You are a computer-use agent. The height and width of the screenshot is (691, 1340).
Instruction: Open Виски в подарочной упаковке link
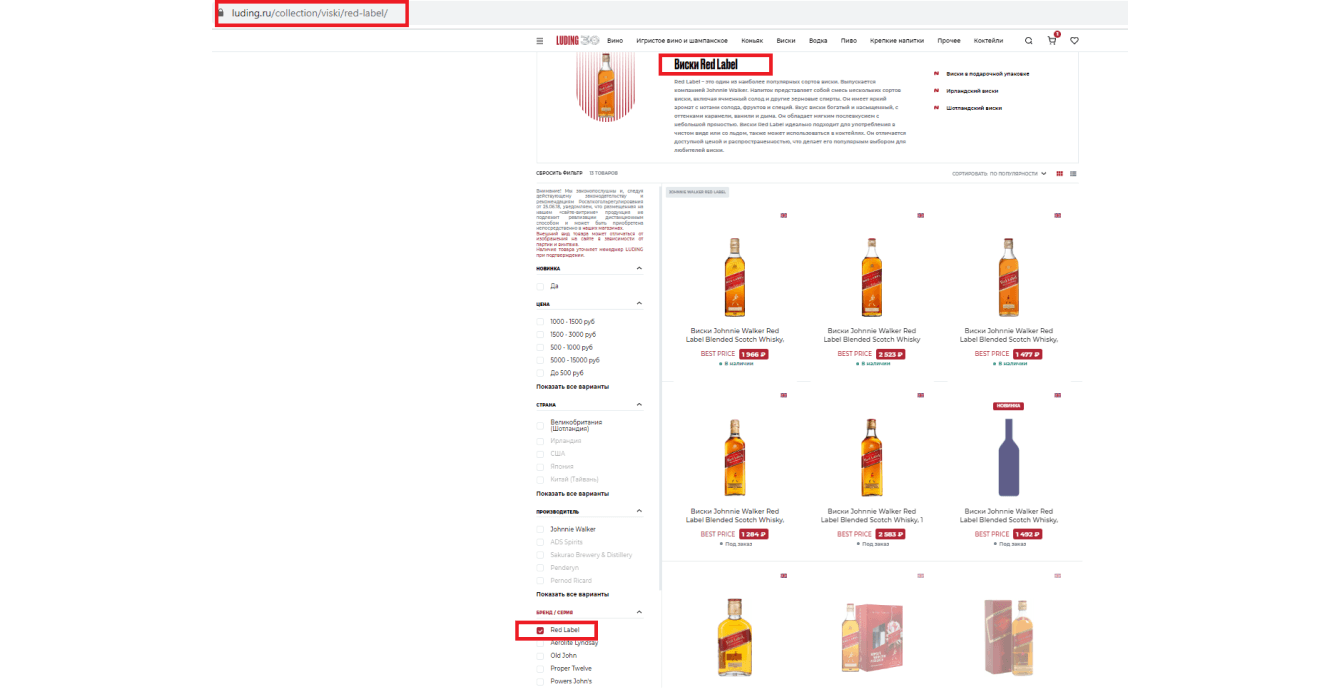coord(987,73)
